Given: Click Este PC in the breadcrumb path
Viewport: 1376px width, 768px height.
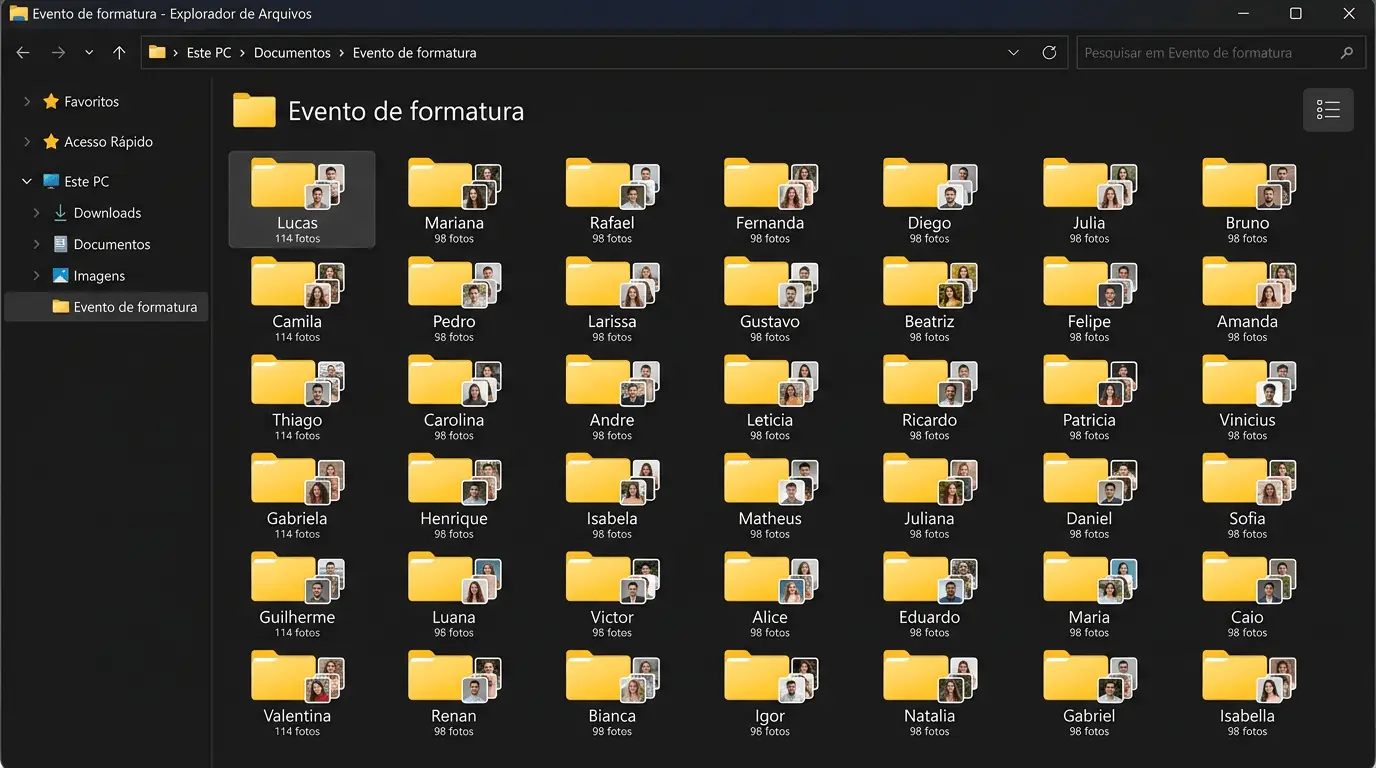Looking at the screenshot, I should [x=209, y=53].
